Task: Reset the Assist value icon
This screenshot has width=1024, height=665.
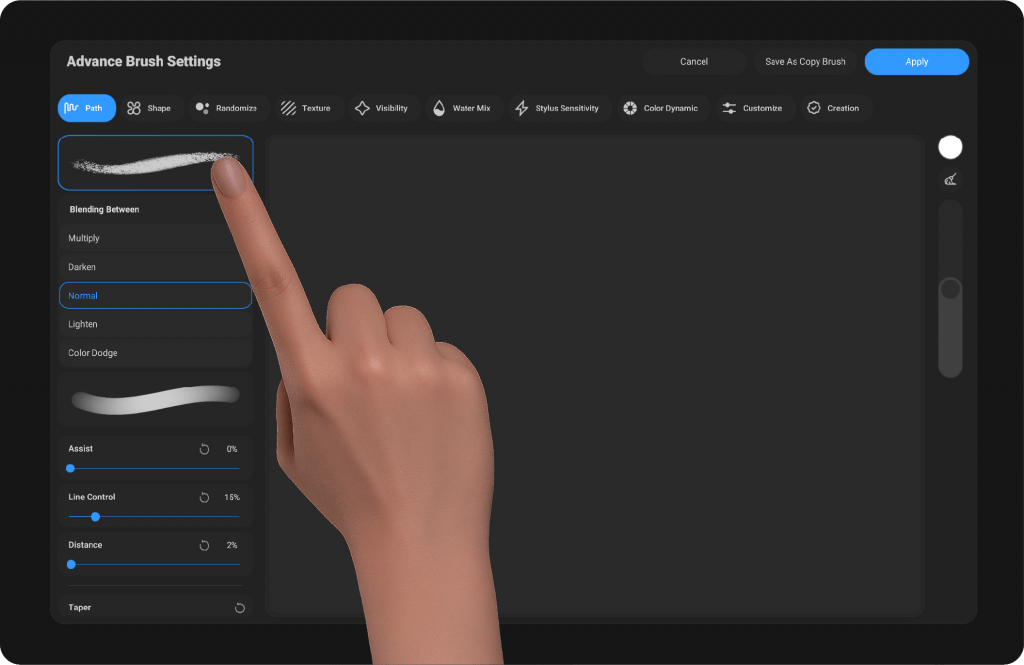Action: point(204,449)
